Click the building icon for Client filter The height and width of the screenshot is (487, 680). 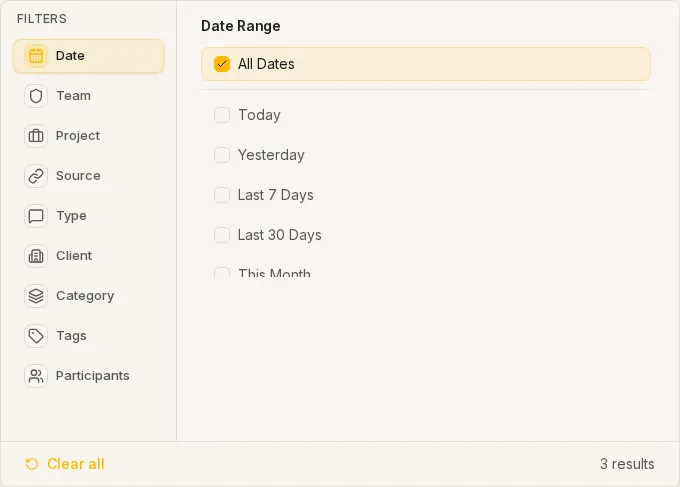click(x=36, y=256)
